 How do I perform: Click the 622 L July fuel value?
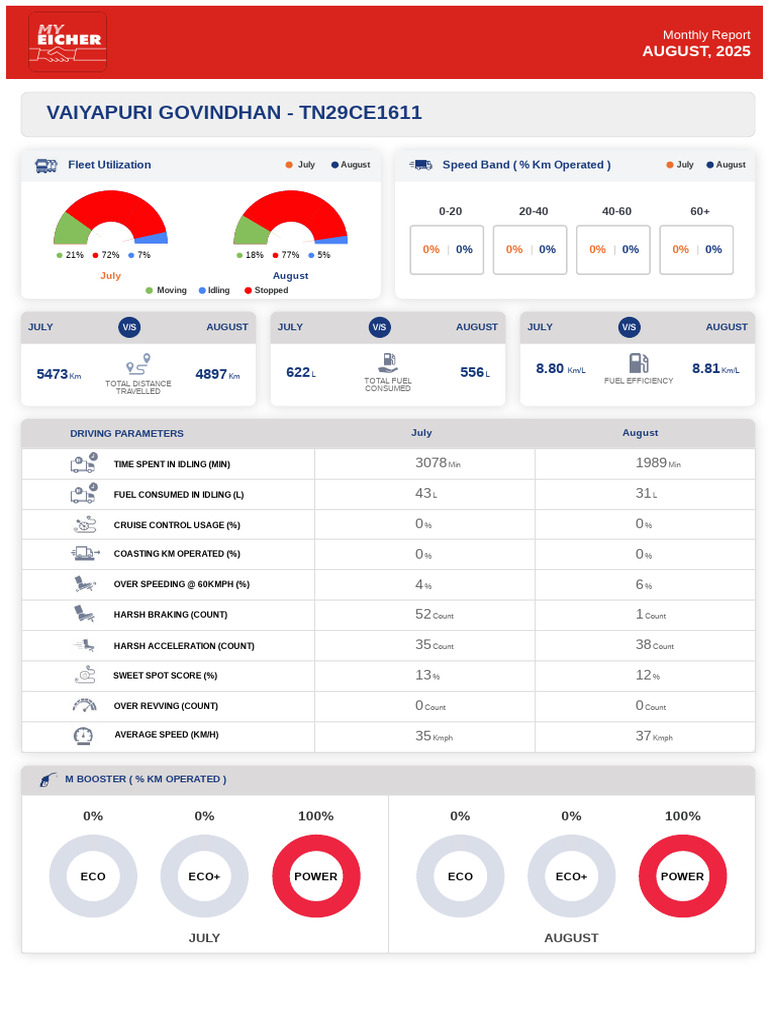coord(301,372)
